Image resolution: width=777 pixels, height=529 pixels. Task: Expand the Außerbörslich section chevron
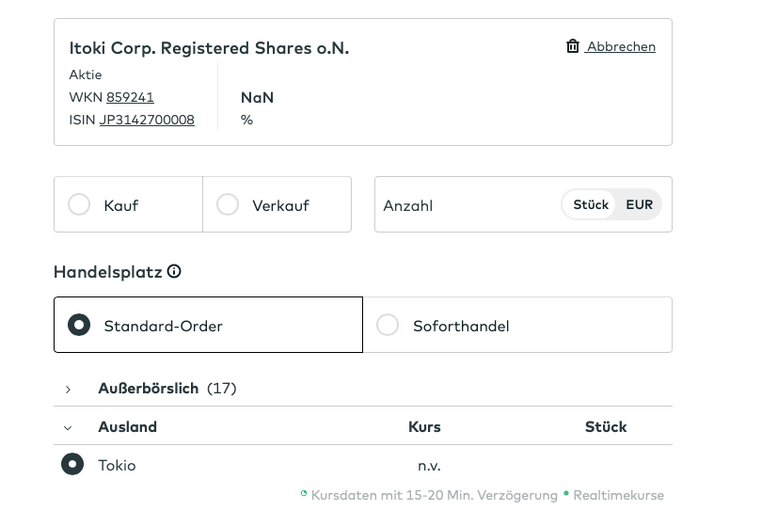point(68,389)
